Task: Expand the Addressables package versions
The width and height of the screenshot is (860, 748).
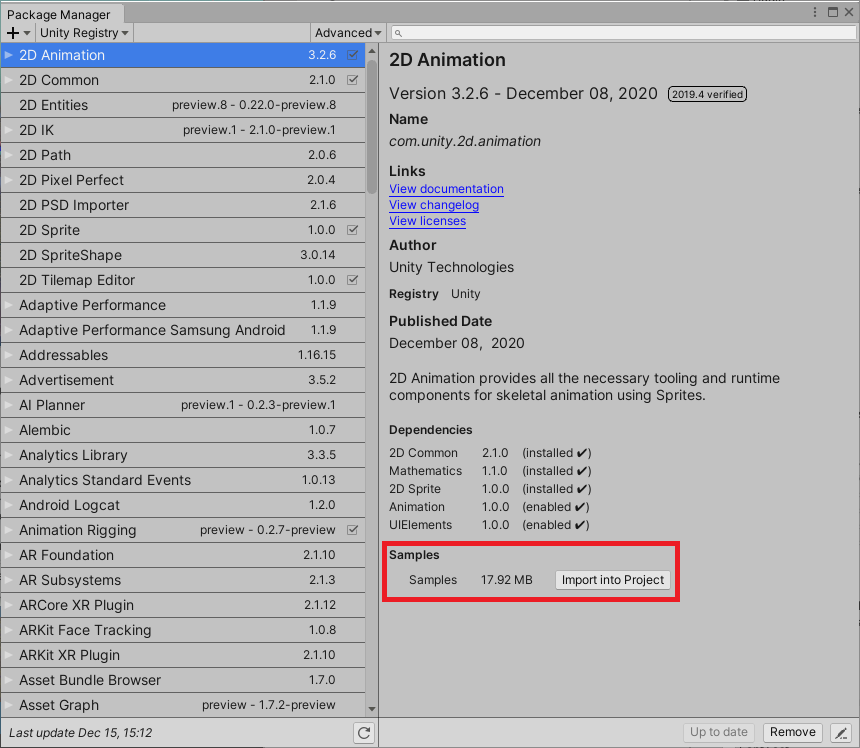Action: point(9,355)
